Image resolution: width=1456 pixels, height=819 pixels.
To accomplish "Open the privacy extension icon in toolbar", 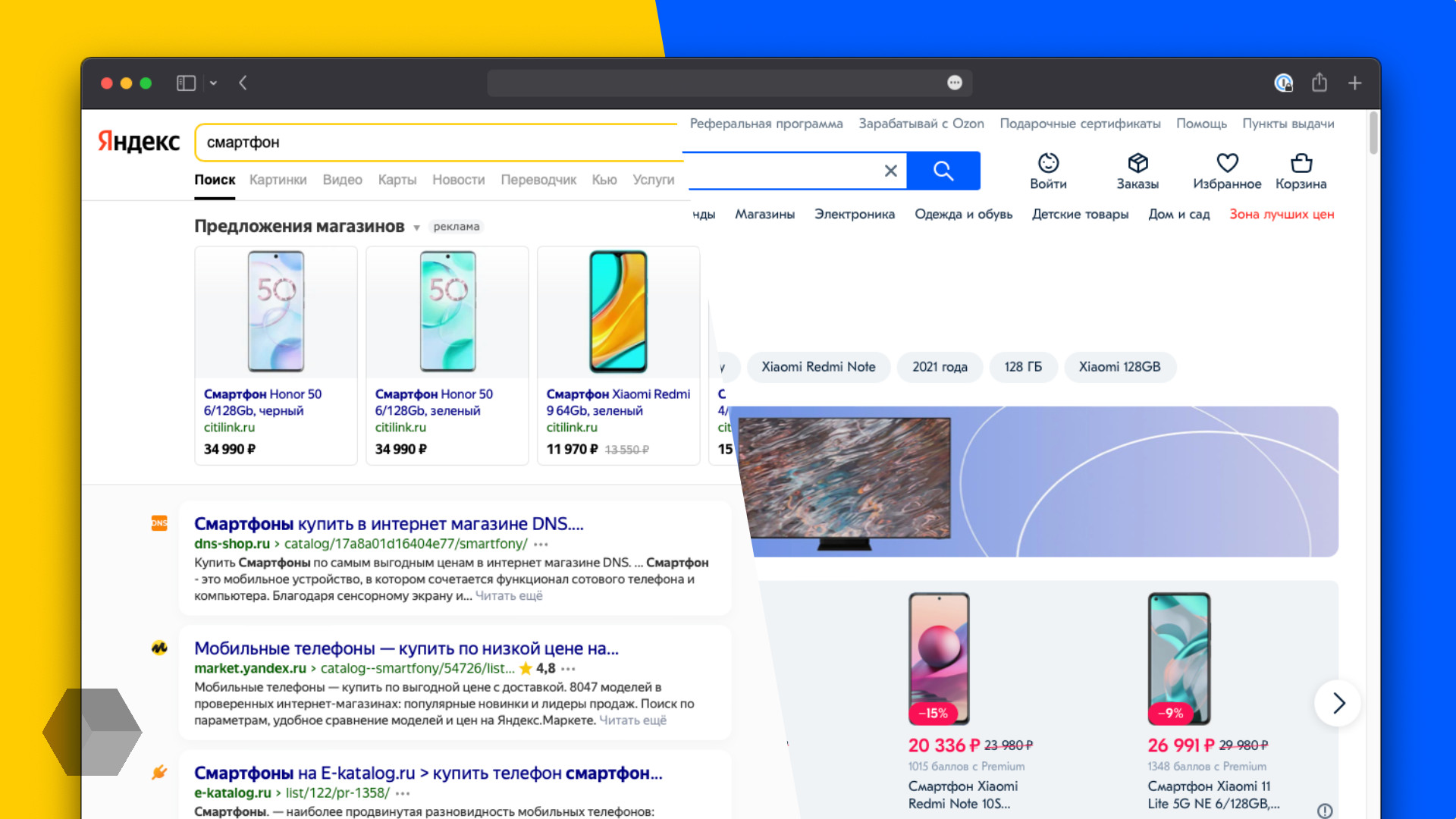I will click(1283, 83).
